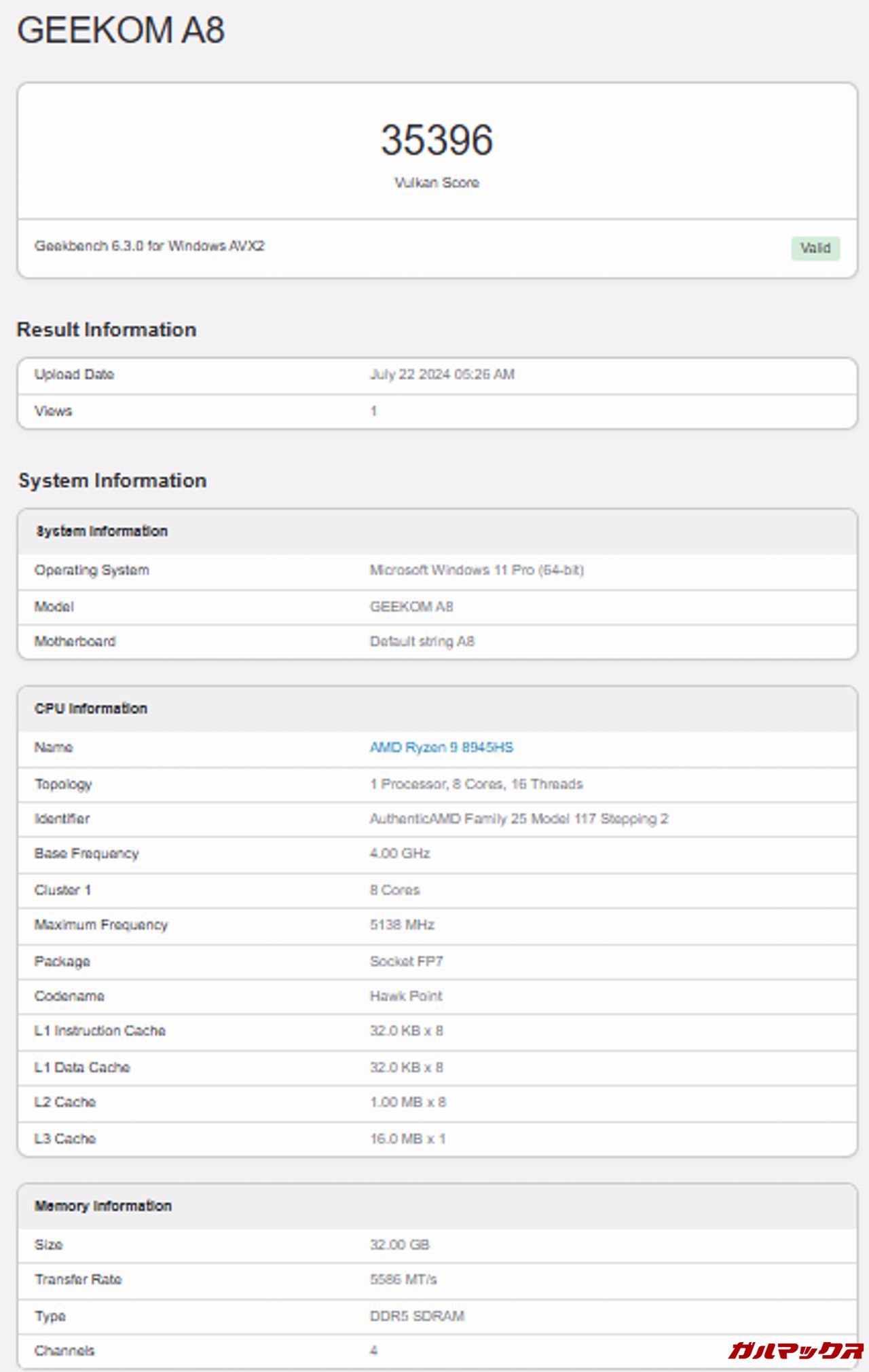The image size is (869, 1372).
Task: Select the Geekbench 6.3.0 for Windows AVX2 text
Action: tap(149, 246)
